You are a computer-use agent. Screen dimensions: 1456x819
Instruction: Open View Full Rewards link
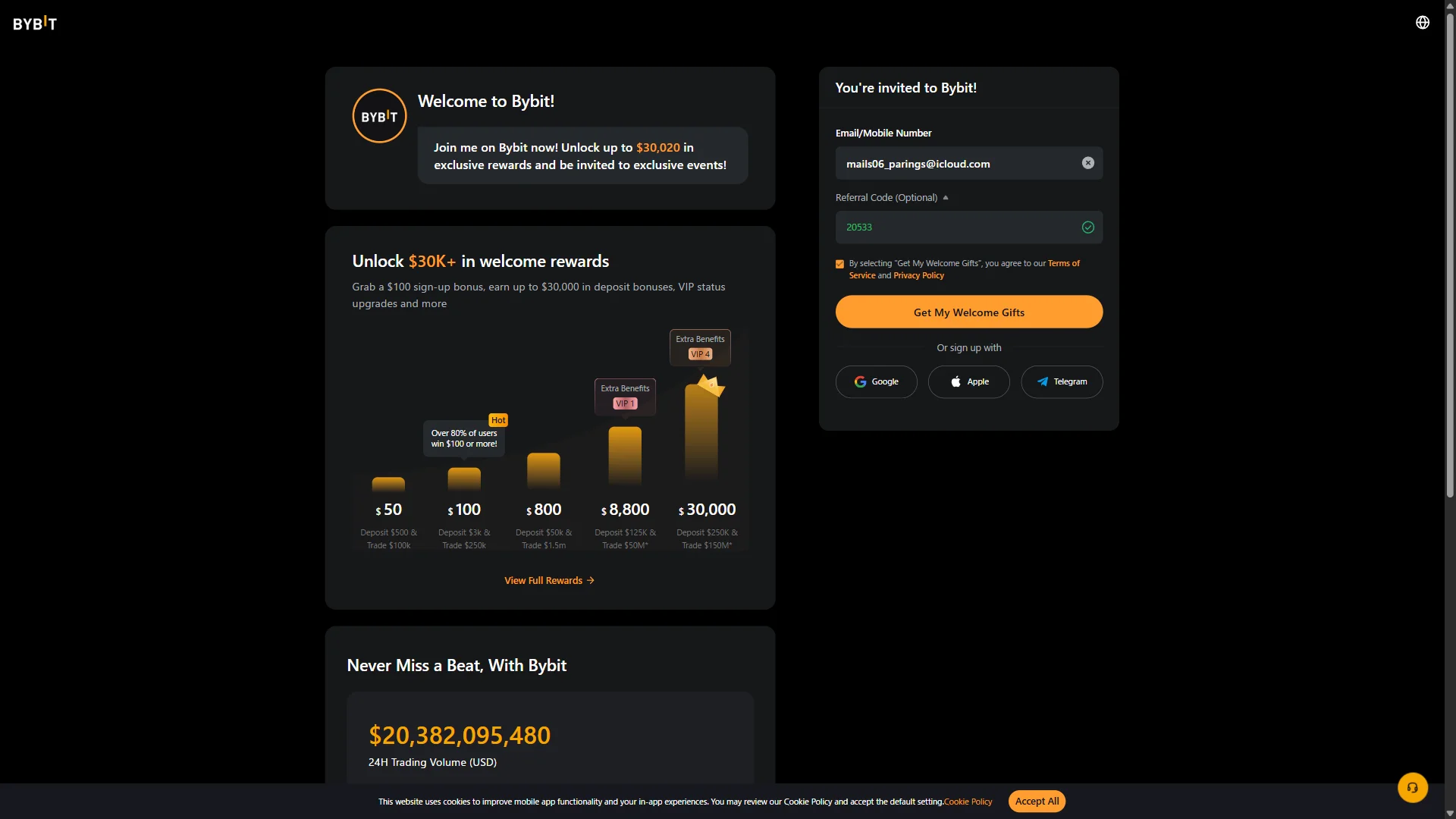point(550,581)
